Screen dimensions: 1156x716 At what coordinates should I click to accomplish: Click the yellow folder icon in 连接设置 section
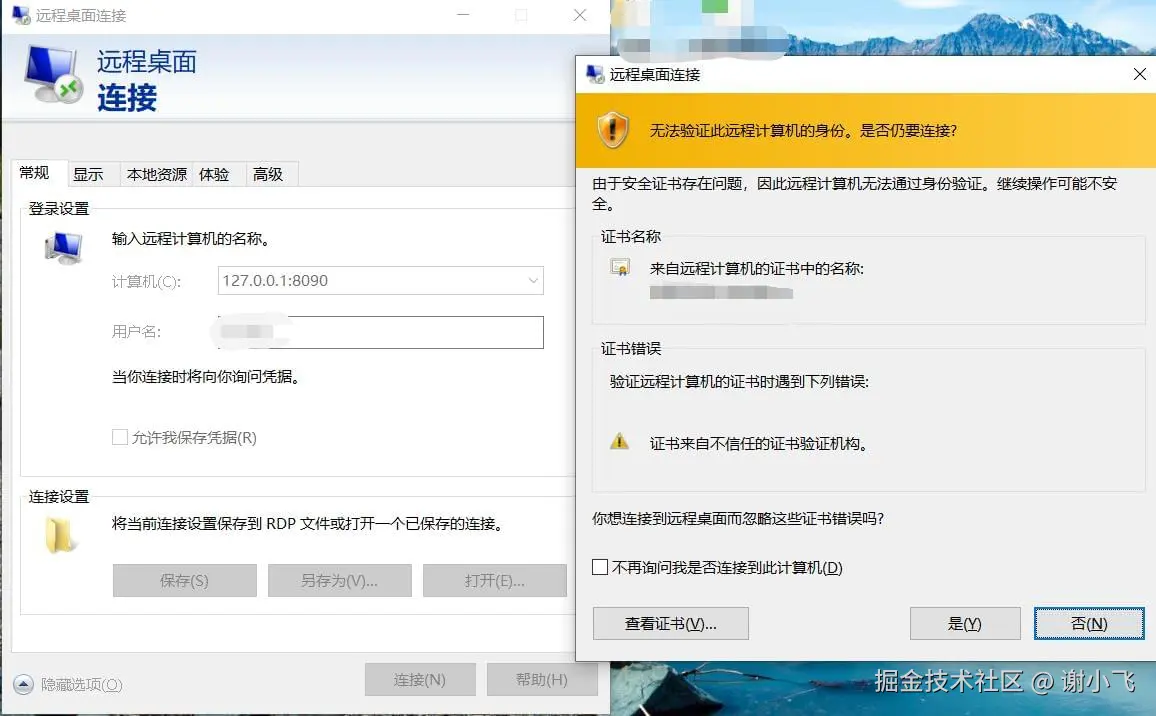[x=60, y=535]
